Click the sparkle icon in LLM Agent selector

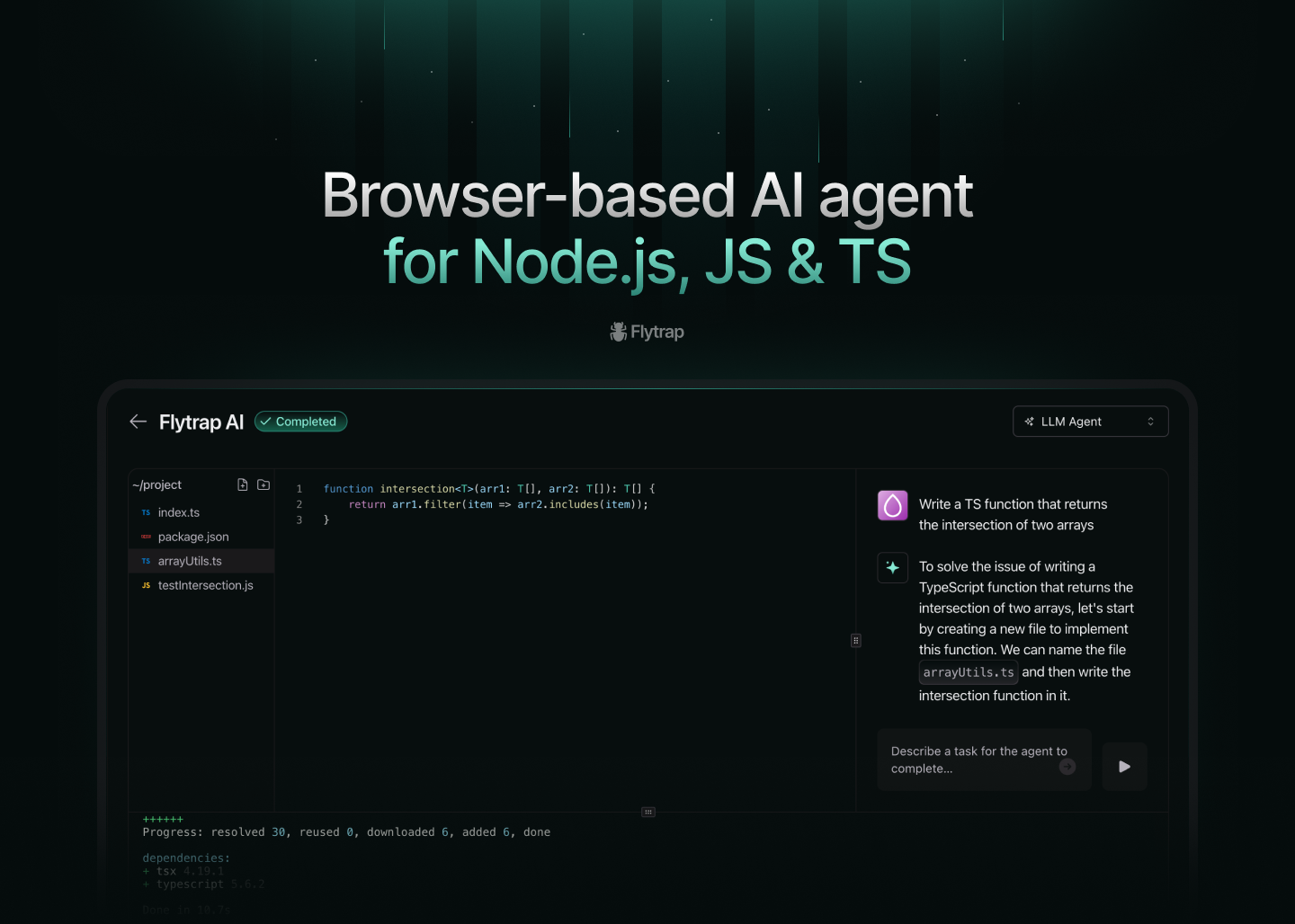pyautogui.click(x=1030, y=422)
